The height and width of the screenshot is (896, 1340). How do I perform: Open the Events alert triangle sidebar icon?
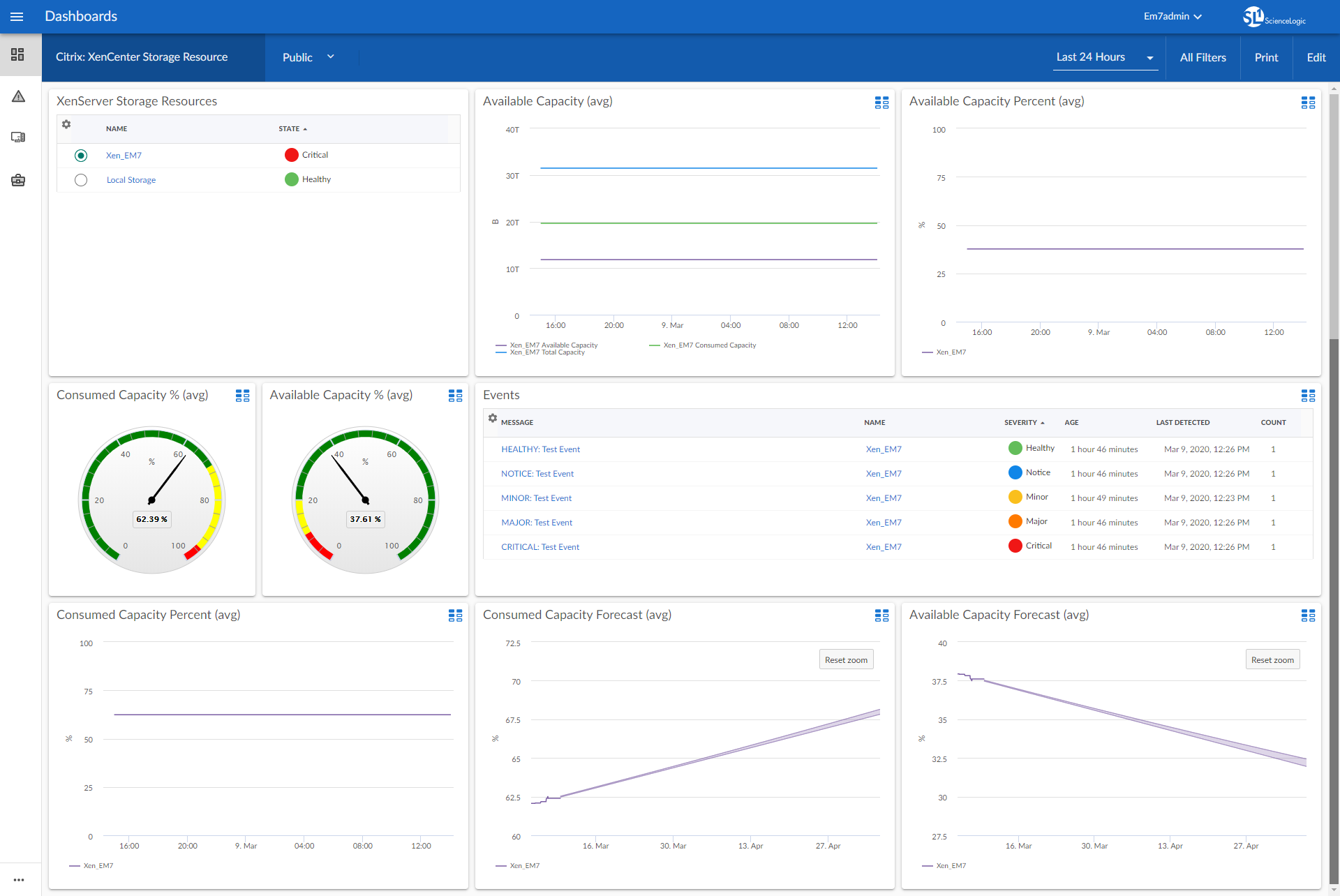(x=18, y=96)
